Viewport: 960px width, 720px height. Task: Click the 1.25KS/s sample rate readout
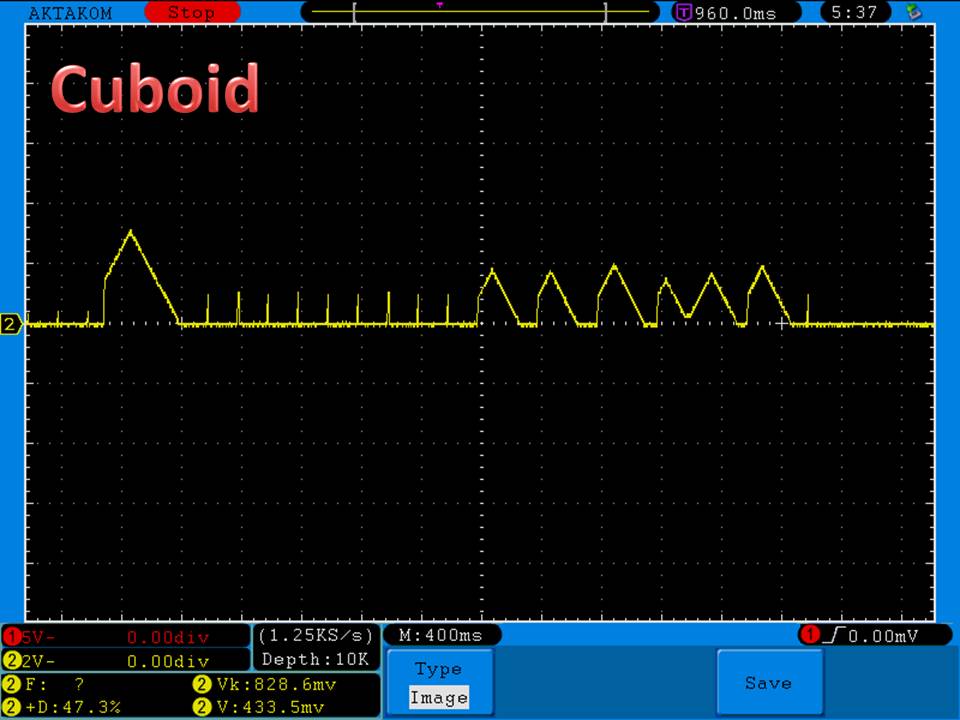(316, 635)
